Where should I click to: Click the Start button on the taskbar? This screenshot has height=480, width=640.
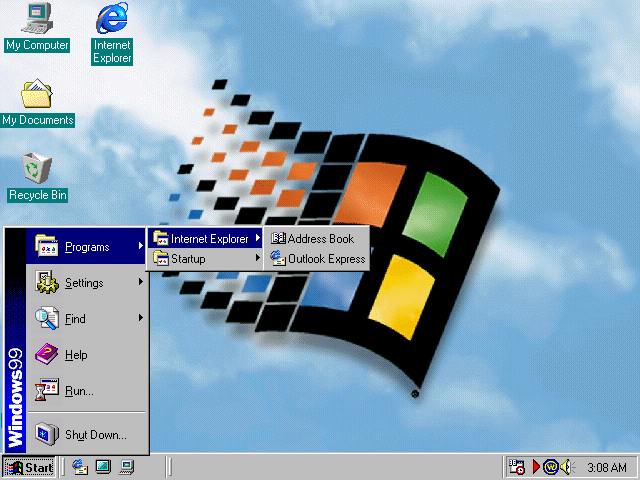(x=29, y=467)
